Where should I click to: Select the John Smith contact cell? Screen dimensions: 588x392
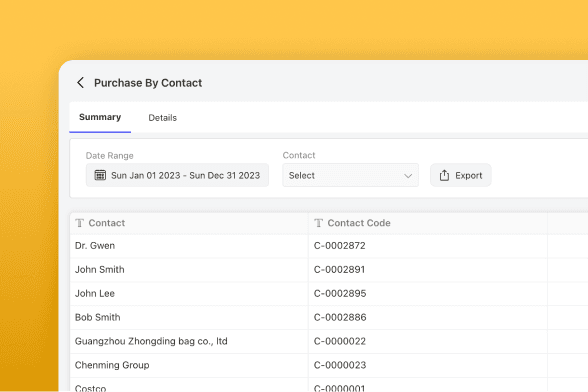click(189, 270)
